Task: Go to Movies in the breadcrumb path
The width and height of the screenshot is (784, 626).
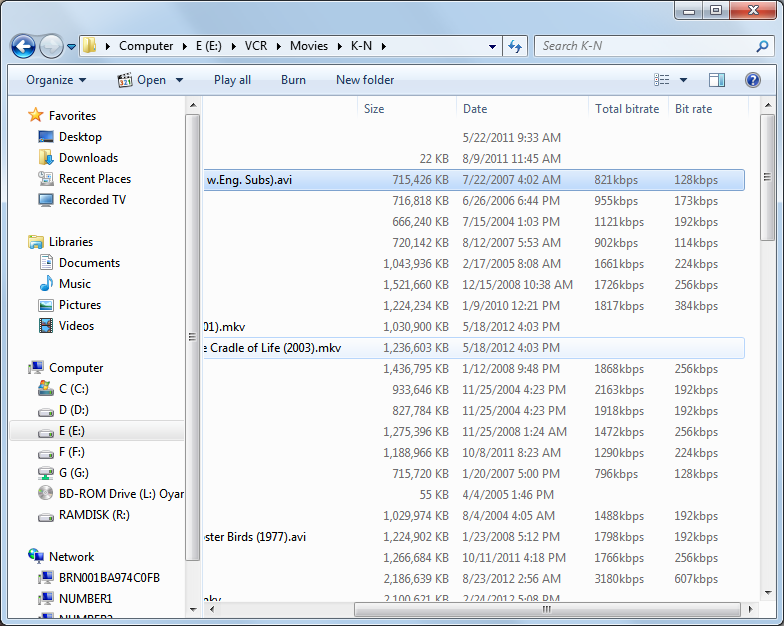Action: click(x=309, y=46)
